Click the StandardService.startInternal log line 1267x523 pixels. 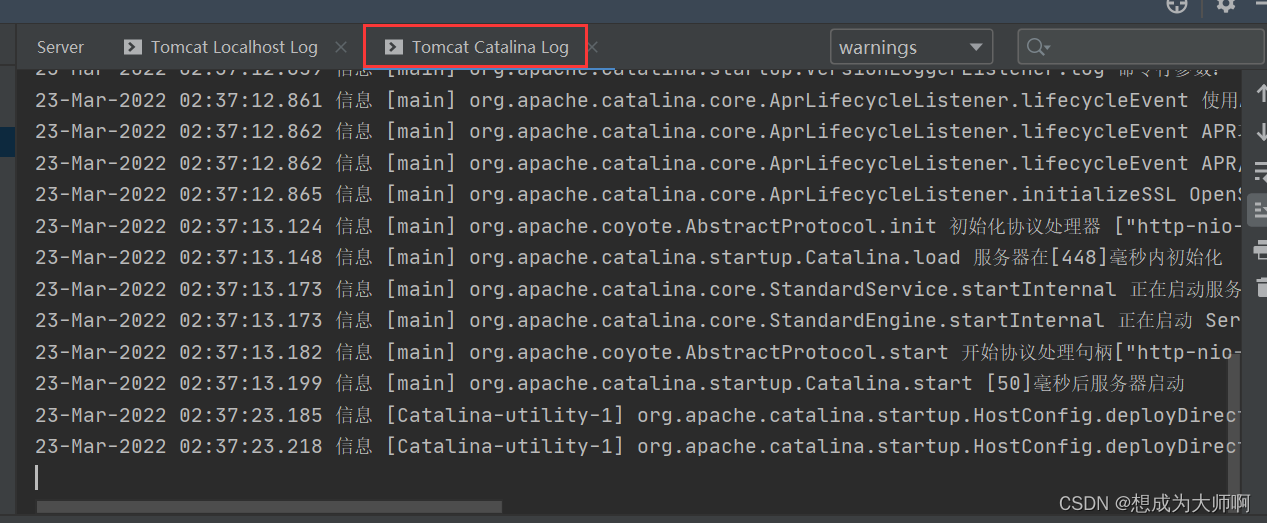point(637,289)
